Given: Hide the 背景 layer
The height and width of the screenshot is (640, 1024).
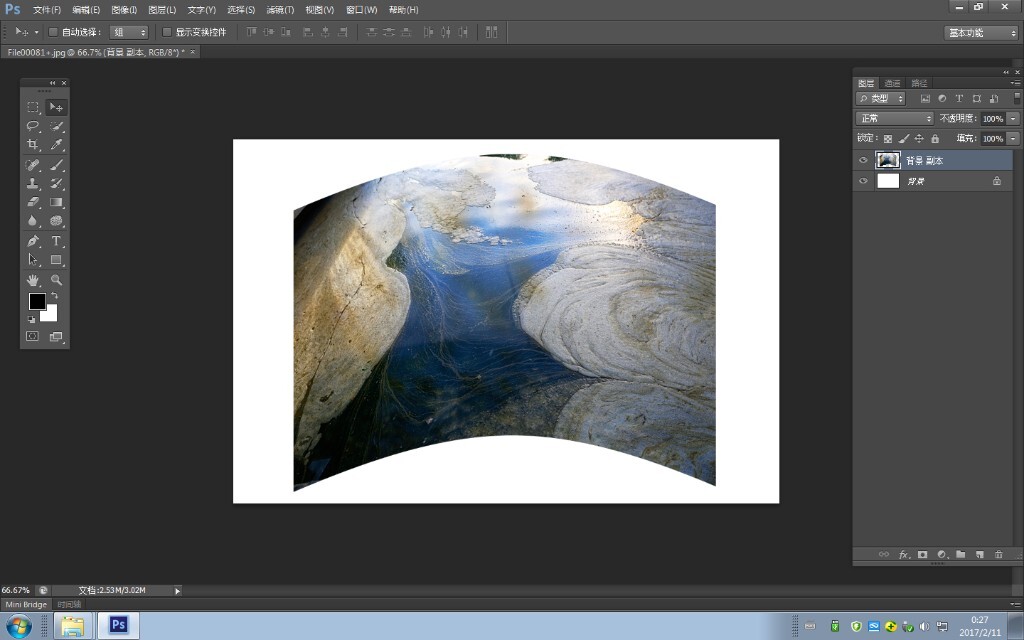Looking at the screenshot, I should point(863,181).
